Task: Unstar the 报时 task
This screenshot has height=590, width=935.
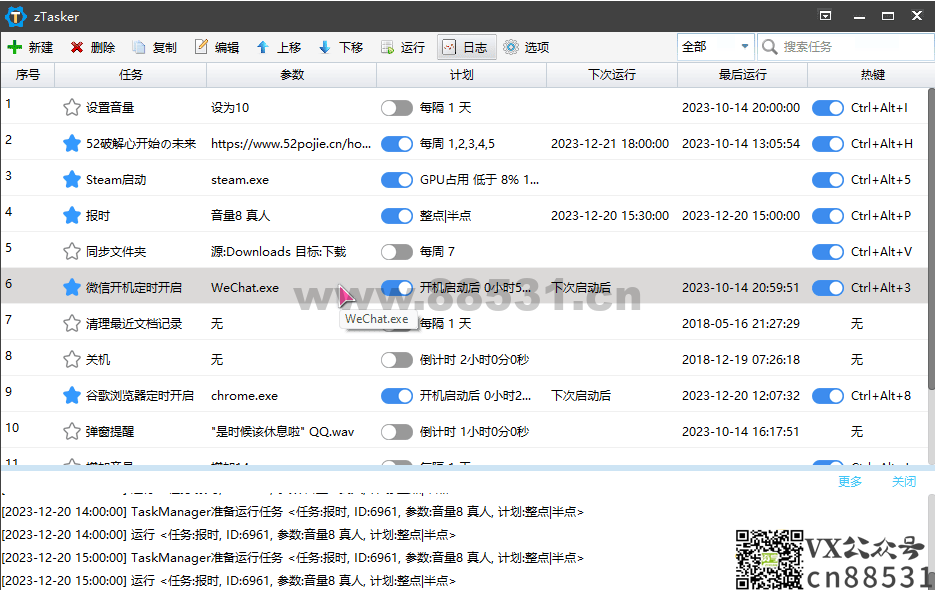Action: 72,215
